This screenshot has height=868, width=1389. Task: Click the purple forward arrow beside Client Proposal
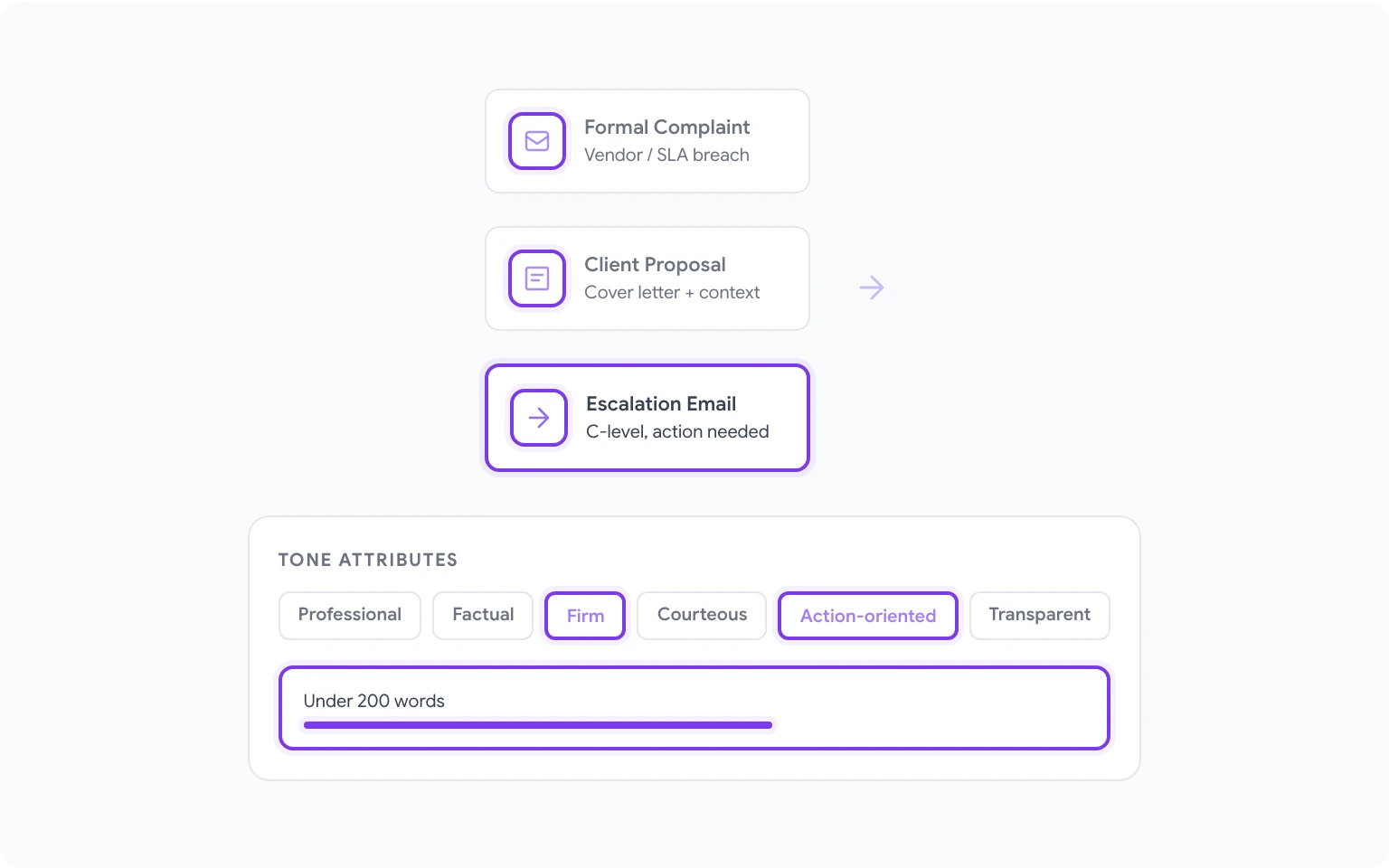pyautogui.click(x=871, y=287)
